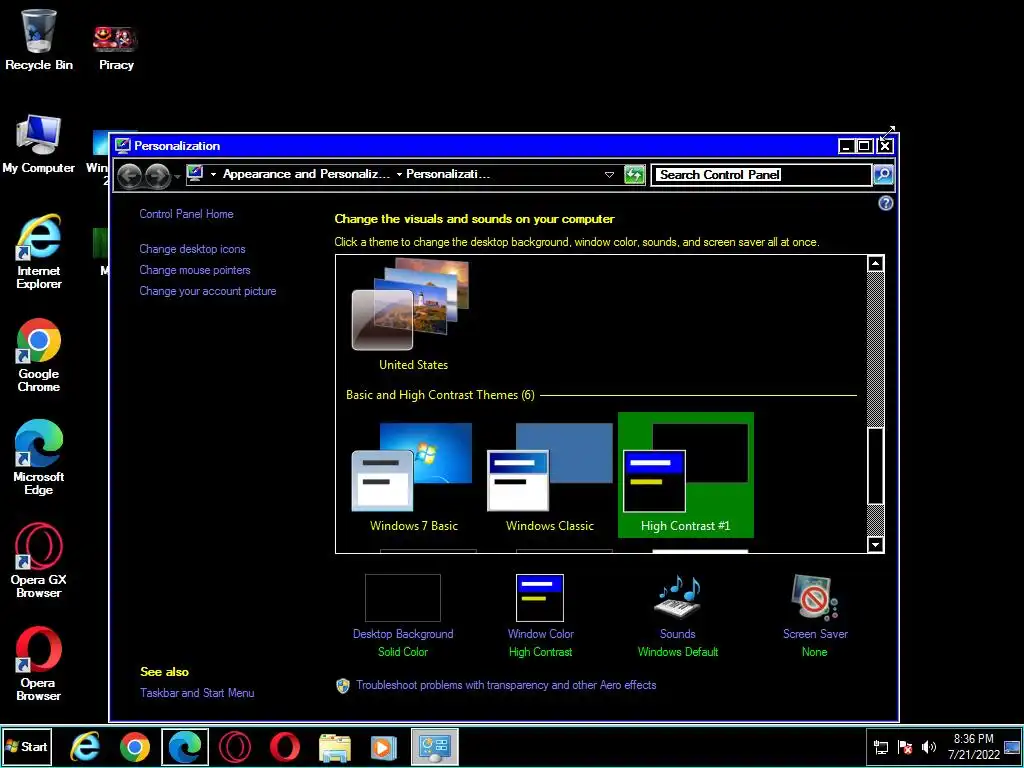Open Taskbar and Start Menu link
The height and width of the screenshot is (768, 1024).
click(197, 693)
